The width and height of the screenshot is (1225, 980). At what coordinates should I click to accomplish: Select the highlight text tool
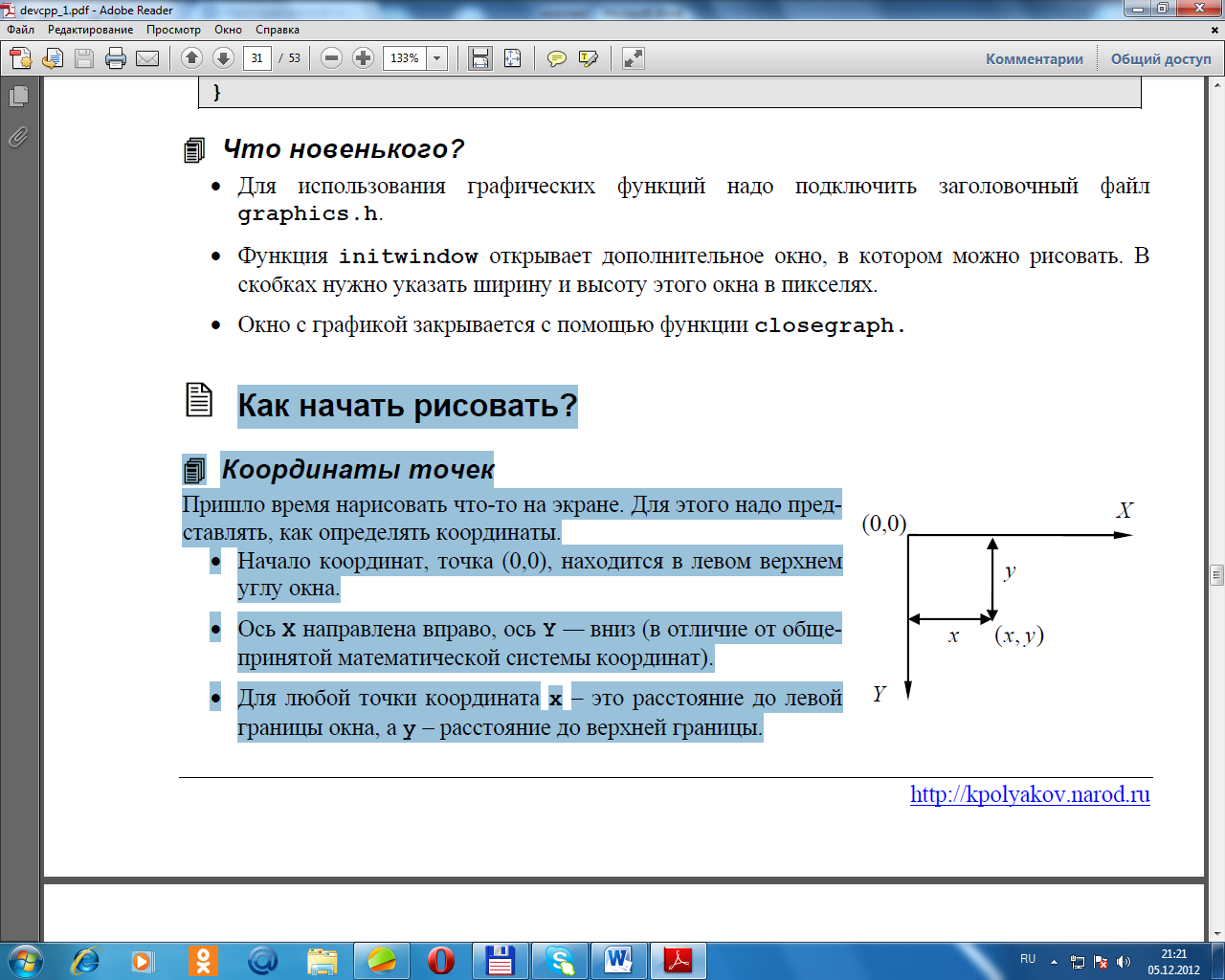click(x=589, y=58)
